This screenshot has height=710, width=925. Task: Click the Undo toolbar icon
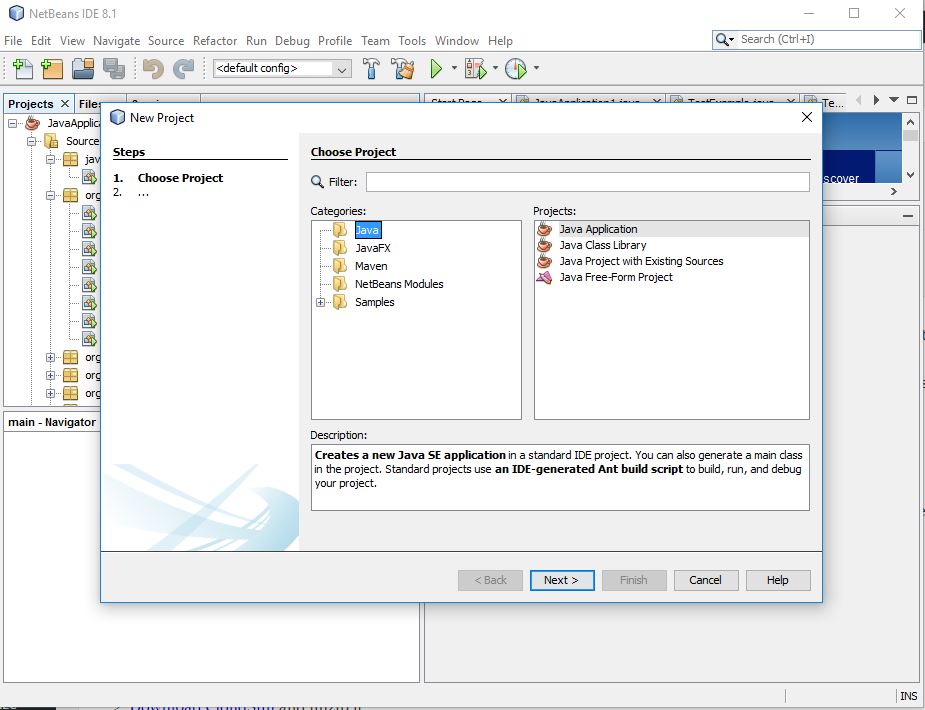point(153,68)
